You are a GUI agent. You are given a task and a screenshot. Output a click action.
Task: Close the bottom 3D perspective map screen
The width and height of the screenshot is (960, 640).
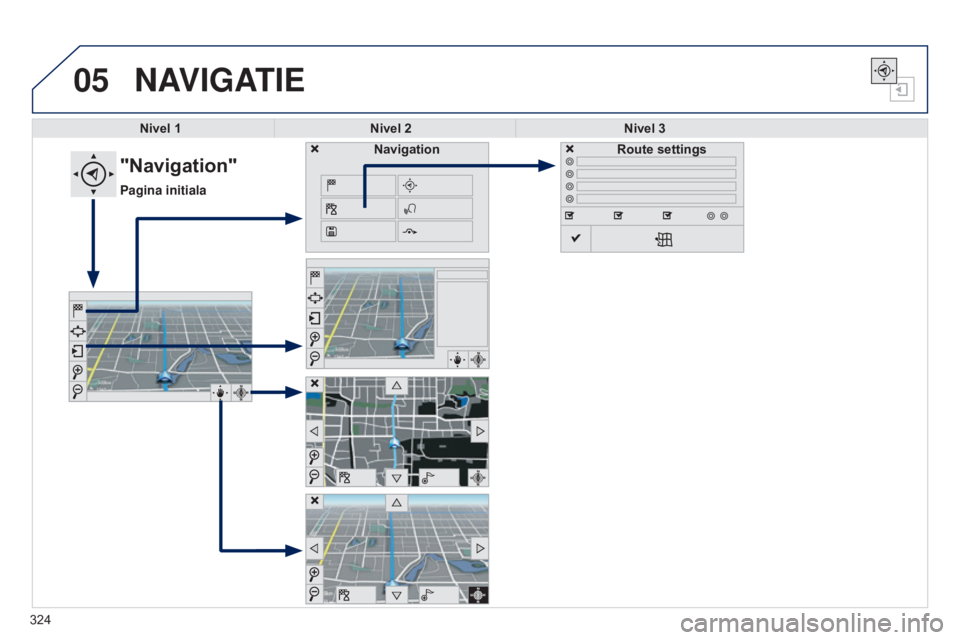(x=315, y=500)
